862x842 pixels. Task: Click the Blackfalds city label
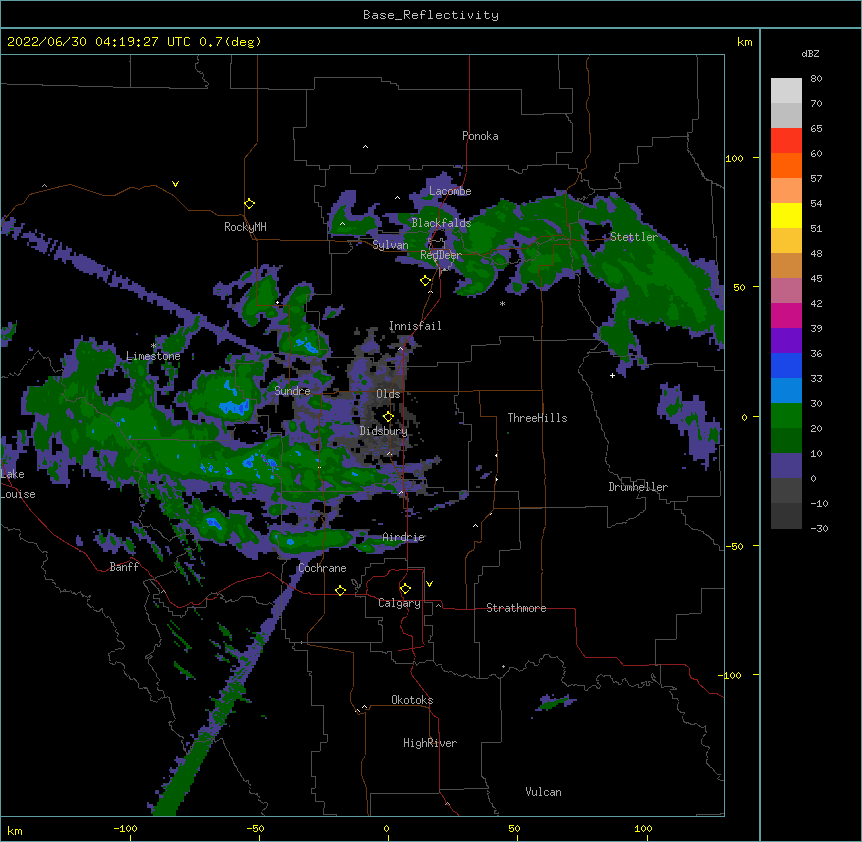[x=441, y=223]
